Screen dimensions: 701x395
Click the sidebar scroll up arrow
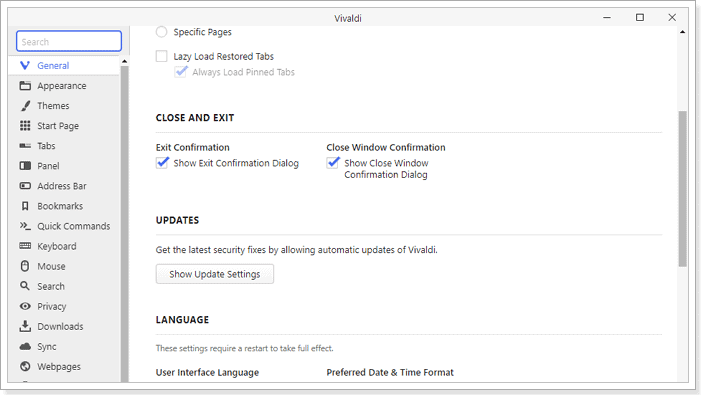tap(124, 61)
